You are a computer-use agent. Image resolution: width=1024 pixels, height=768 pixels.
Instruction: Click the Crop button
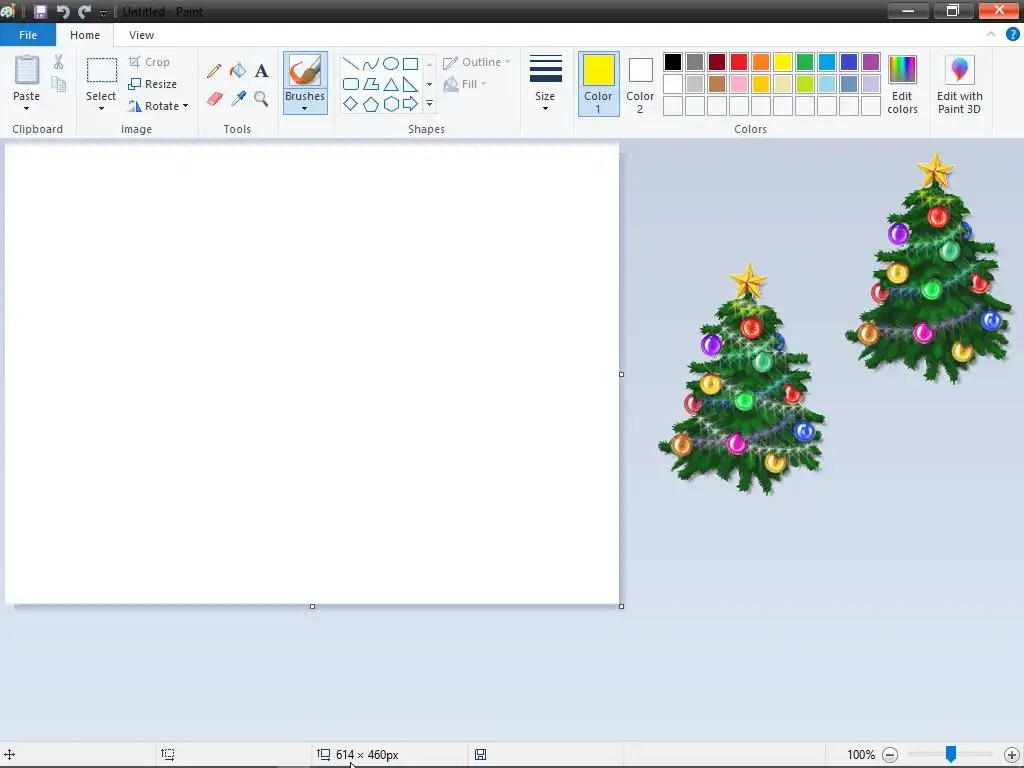[150, 62]
